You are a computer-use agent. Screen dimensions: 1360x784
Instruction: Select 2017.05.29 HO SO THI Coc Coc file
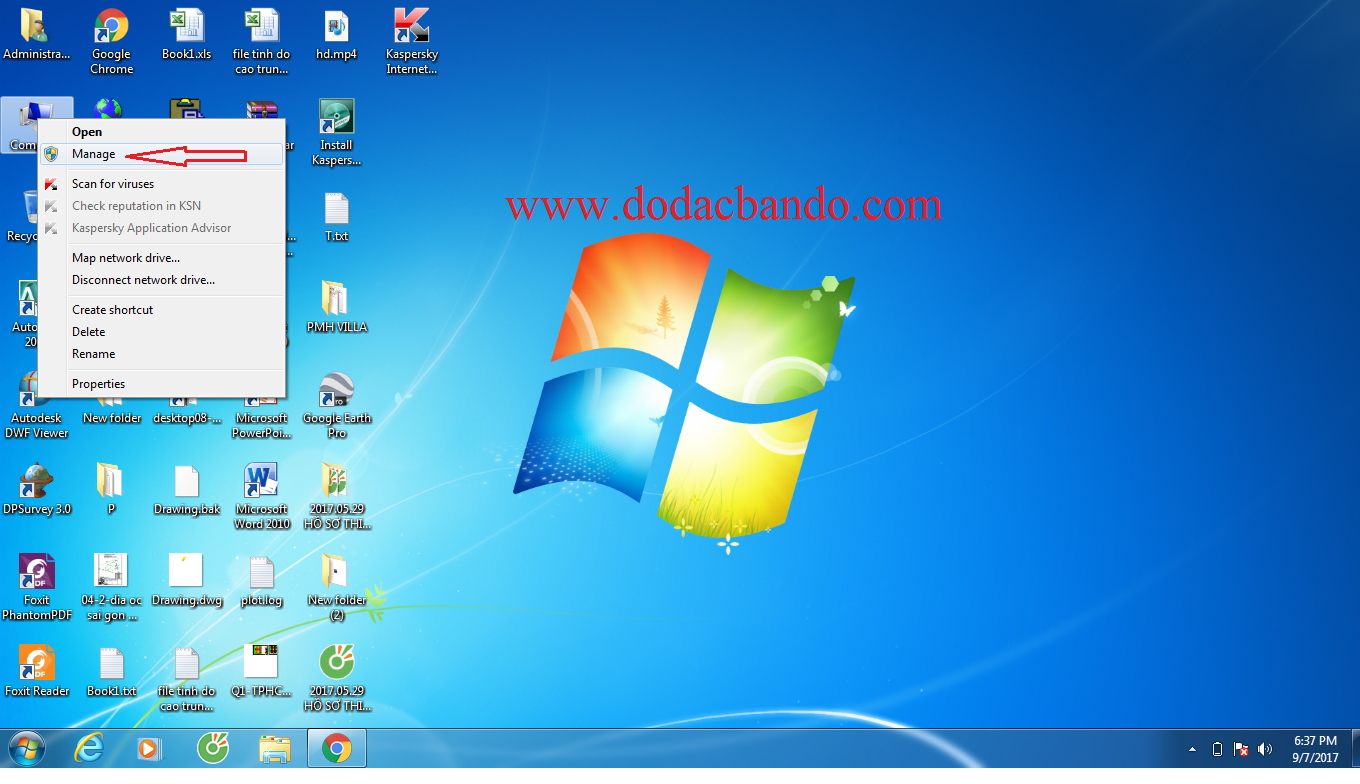336,678
